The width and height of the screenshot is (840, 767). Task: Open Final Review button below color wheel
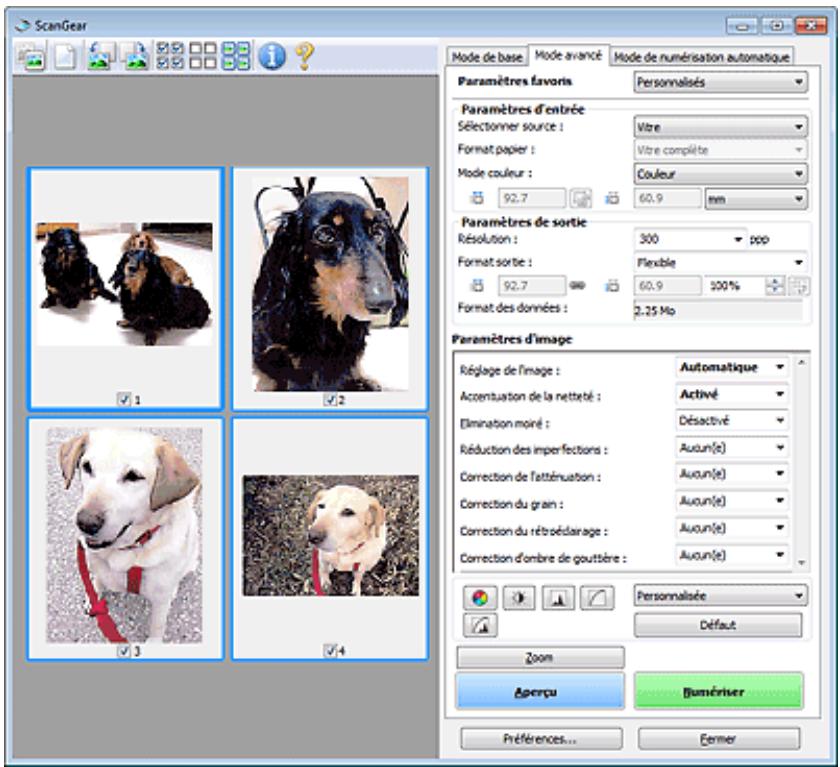480,625
